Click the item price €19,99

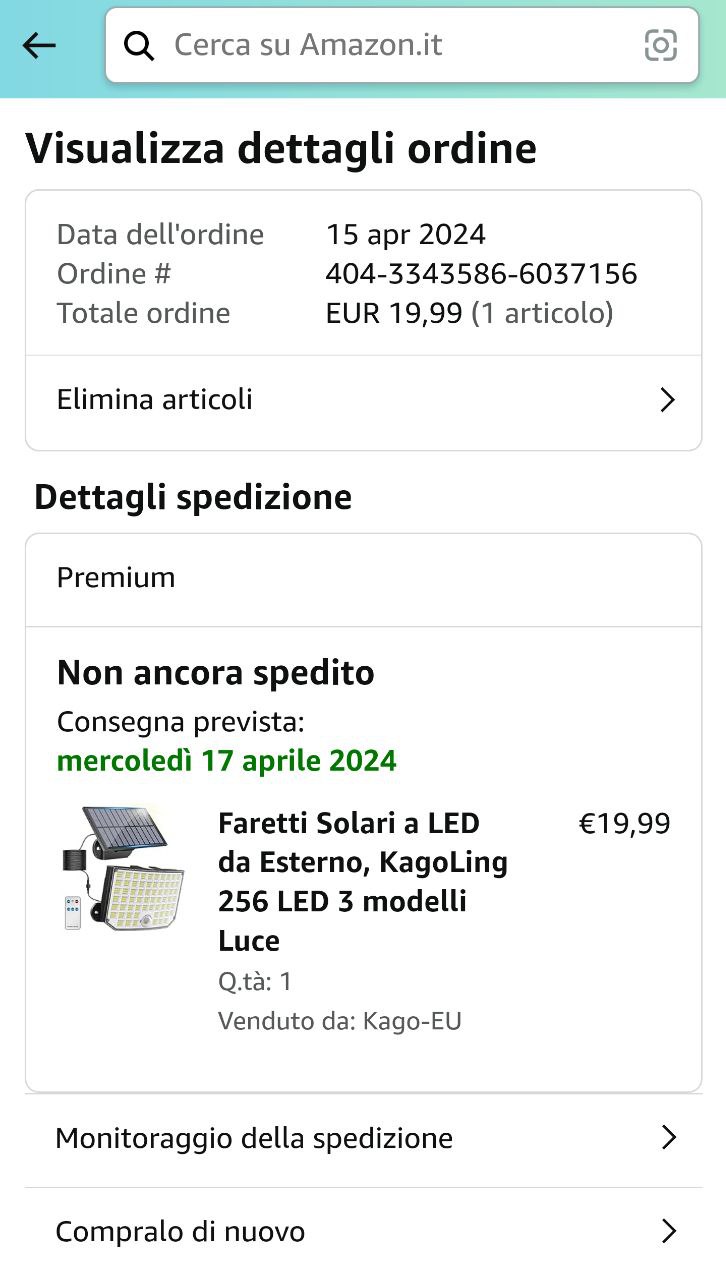[624, 824]
